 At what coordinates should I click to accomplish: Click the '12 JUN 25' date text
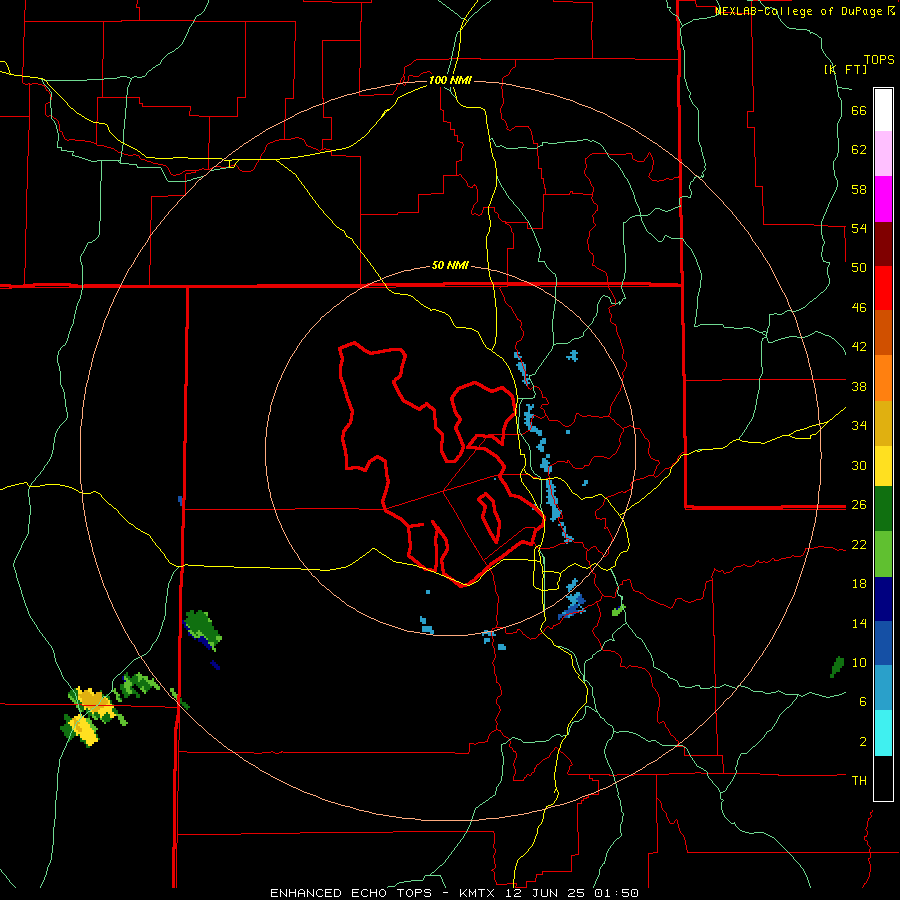(x=546, y=893)
